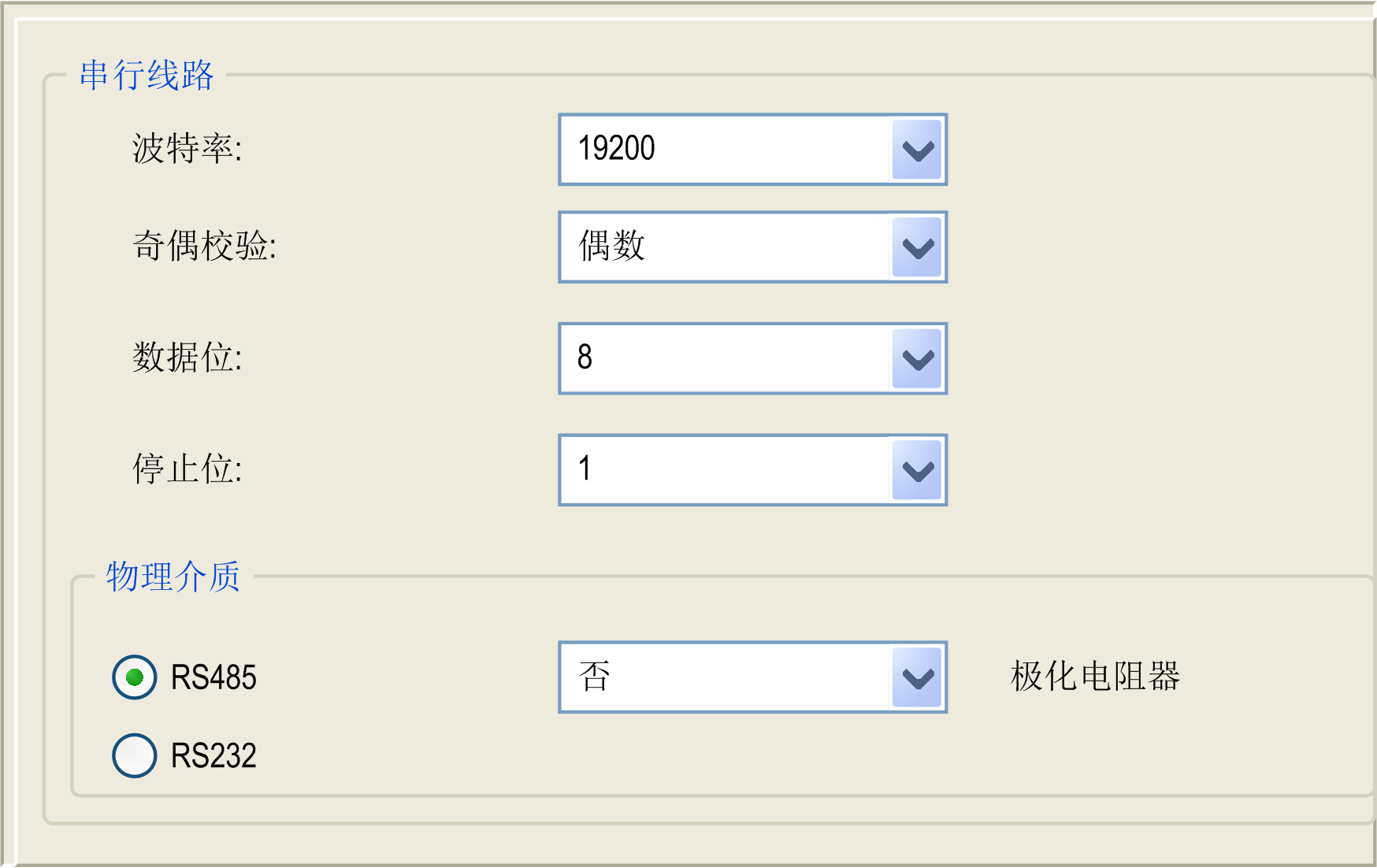Click the 物理介质 group title
The image size is (1377, 868).
[x=173, y=577]
